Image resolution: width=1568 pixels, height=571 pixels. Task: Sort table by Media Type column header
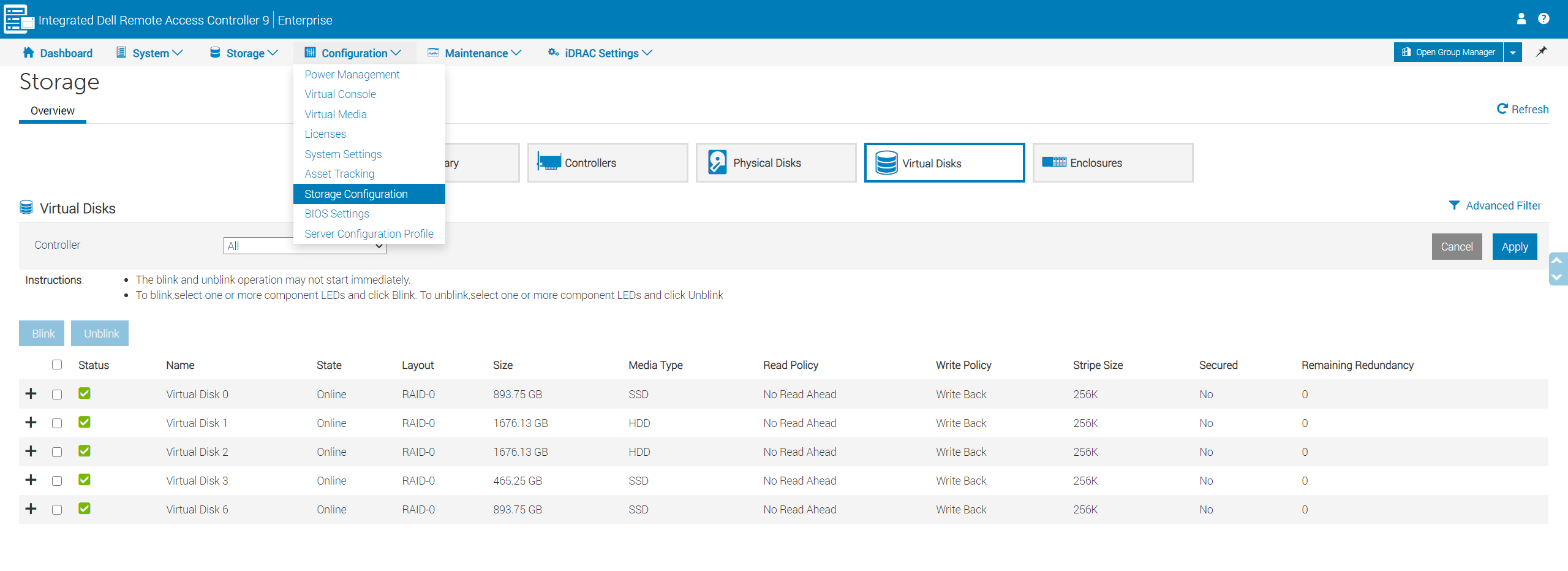point(655,365)
